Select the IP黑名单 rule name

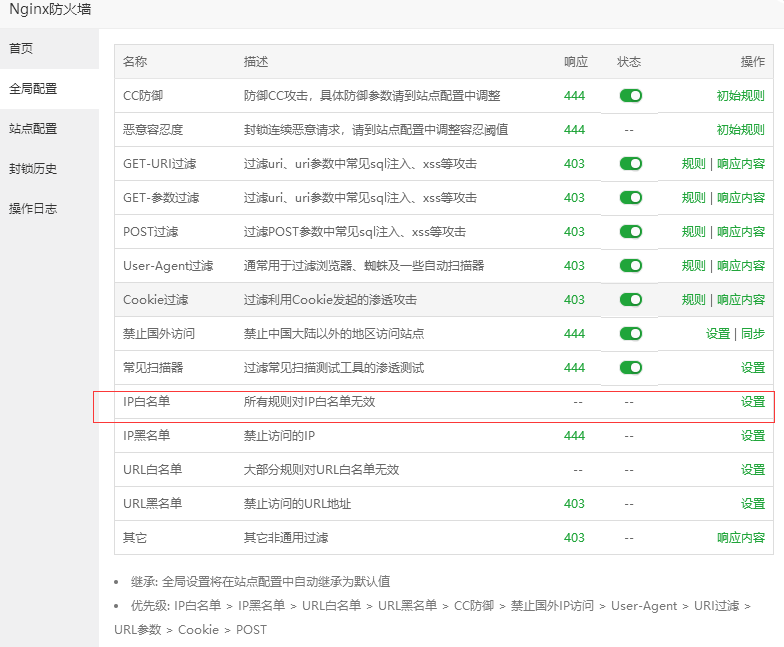[146, 436]
